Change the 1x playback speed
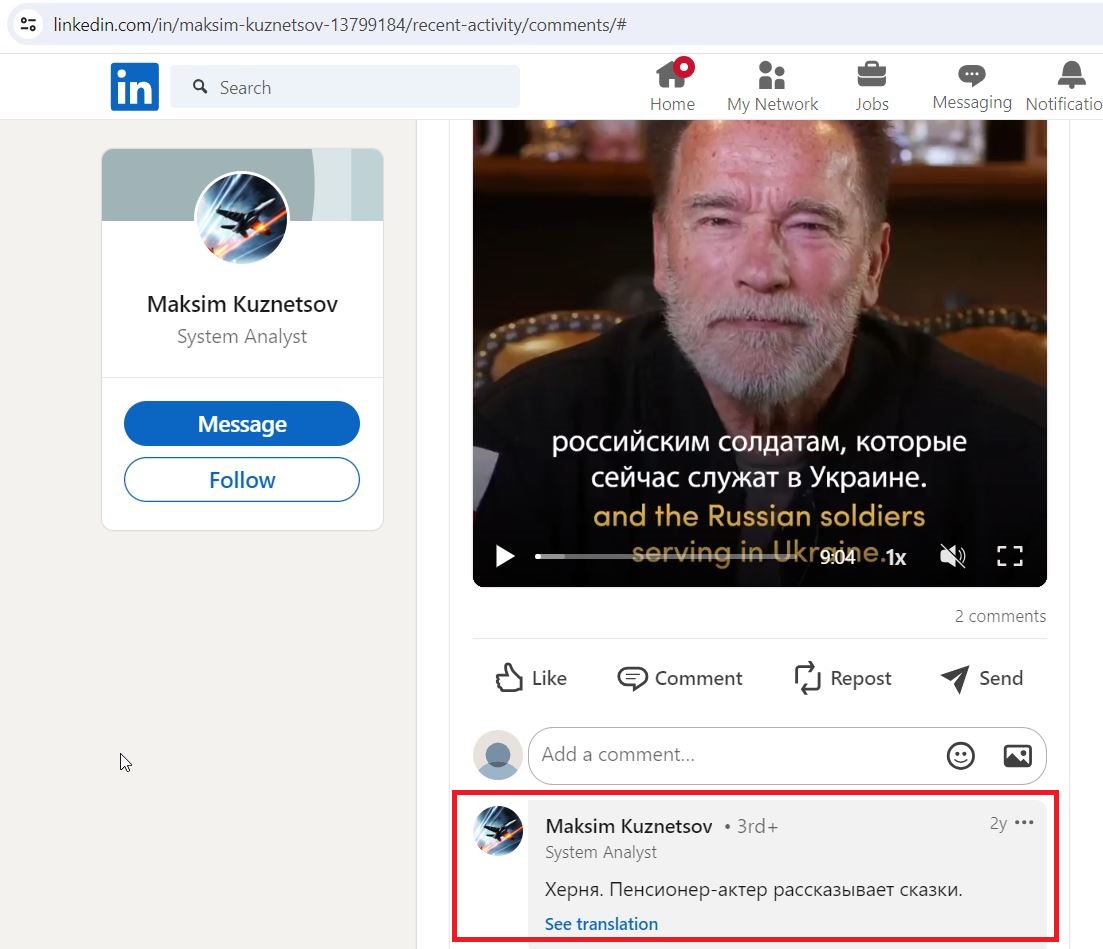1103x949 pixels. coord(895,557)
